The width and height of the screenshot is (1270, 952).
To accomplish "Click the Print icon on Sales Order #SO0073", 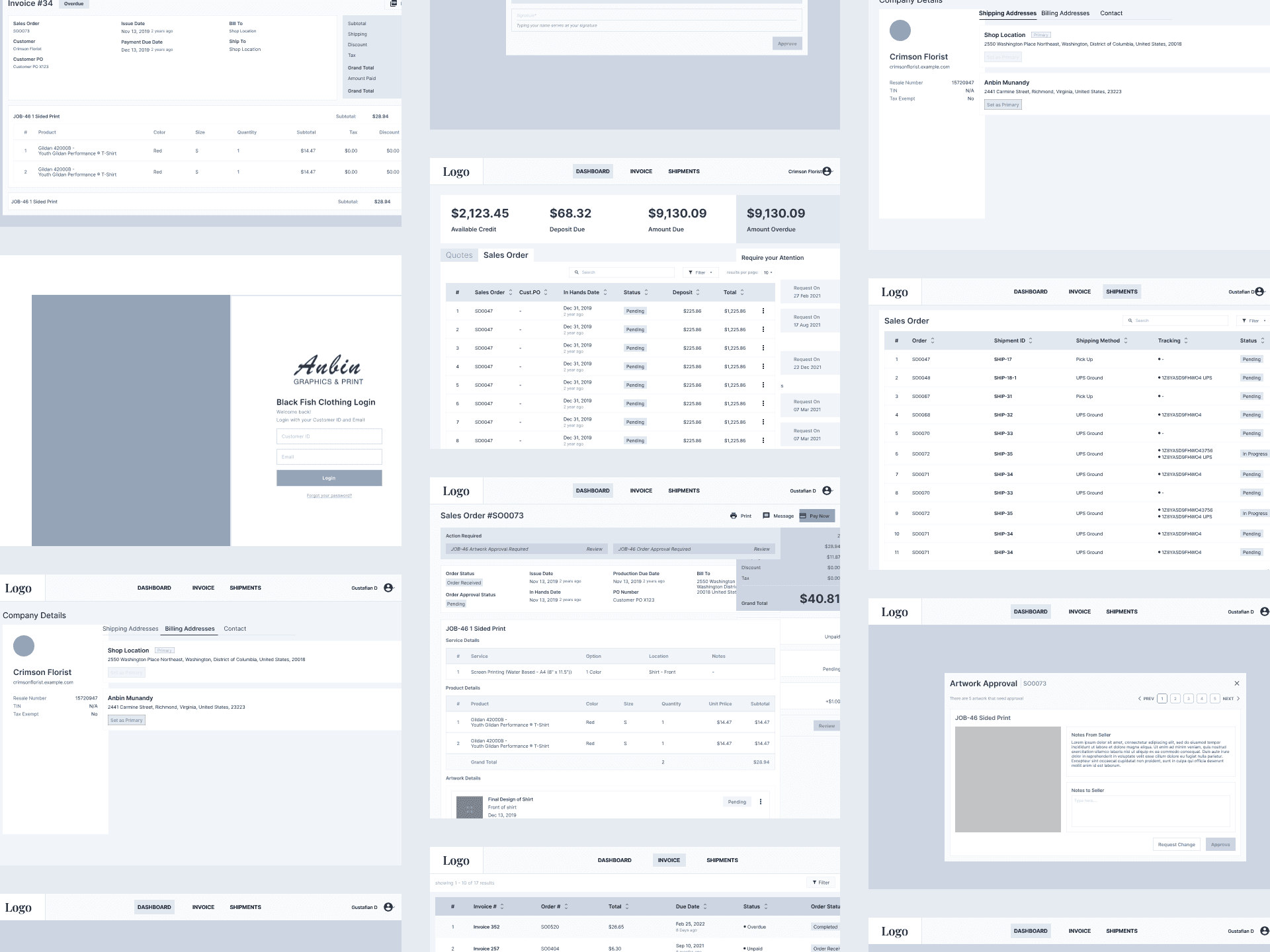I will click(733, 516).
